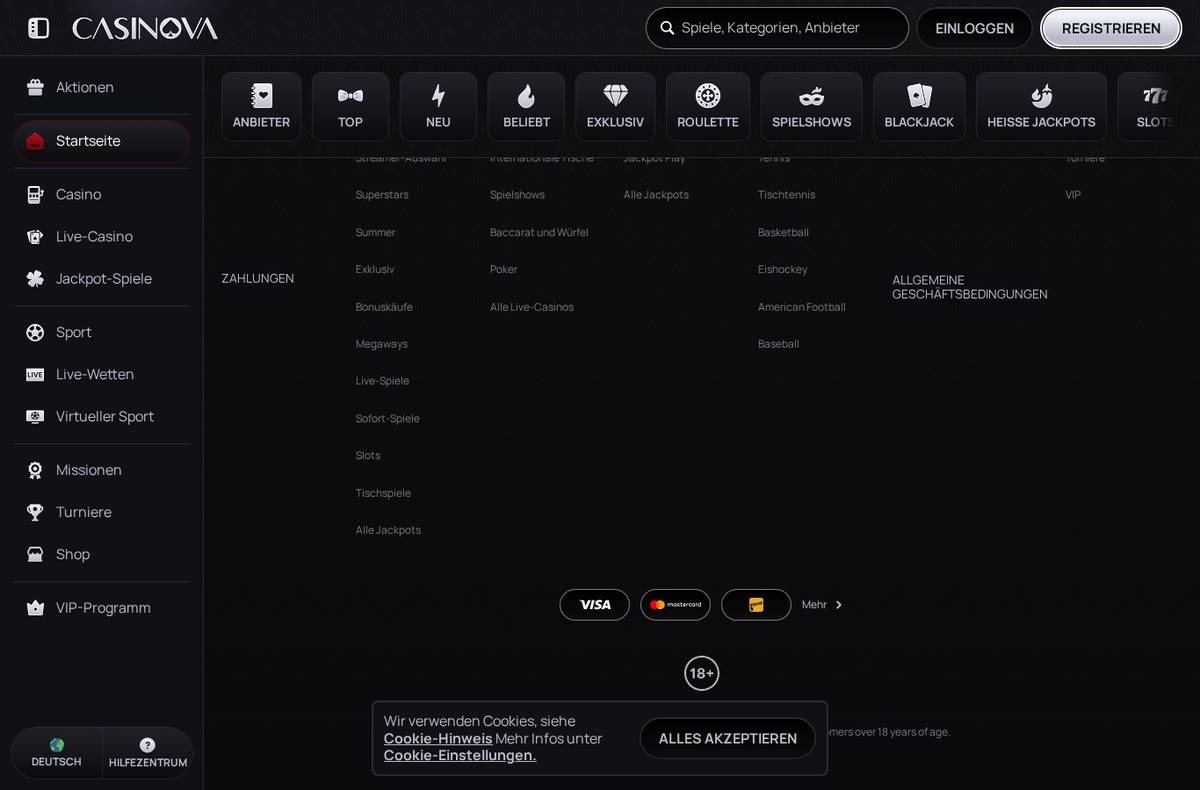Click the Summer footer link
This screenshot has width=1200, height=790.
pyautogui.click(x=376, y=232)
